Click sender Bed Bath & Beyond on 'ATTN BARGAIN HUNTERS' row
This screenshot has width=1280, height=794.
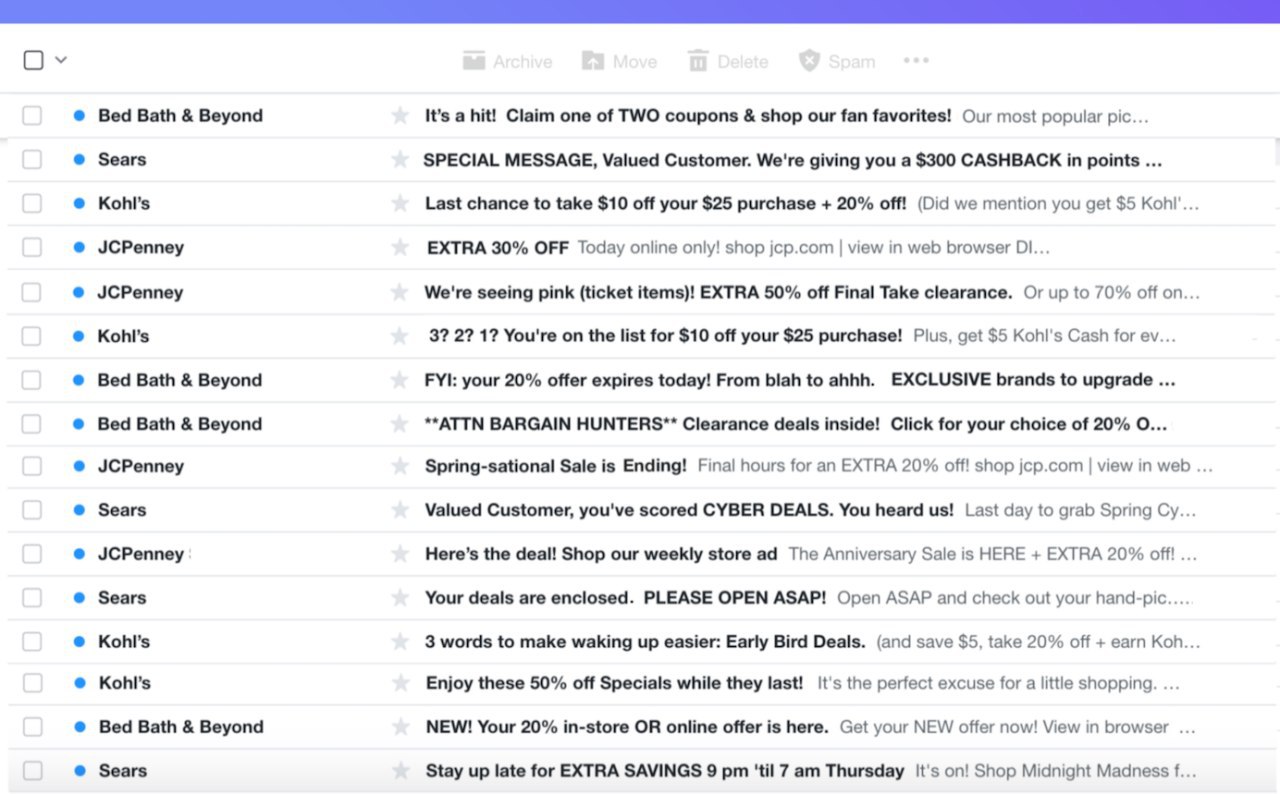(180, 424)
